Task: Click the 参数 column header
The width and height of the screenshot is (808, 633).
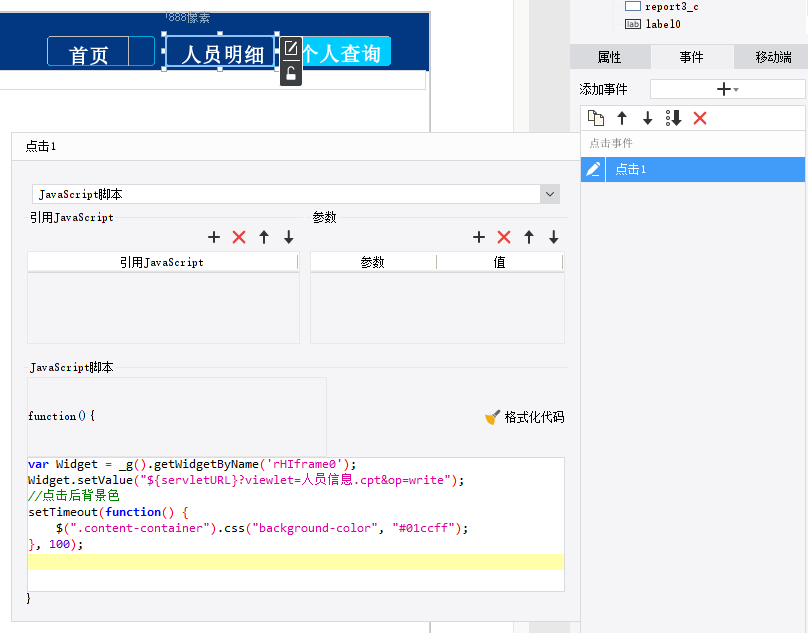Action: point(373,262)
